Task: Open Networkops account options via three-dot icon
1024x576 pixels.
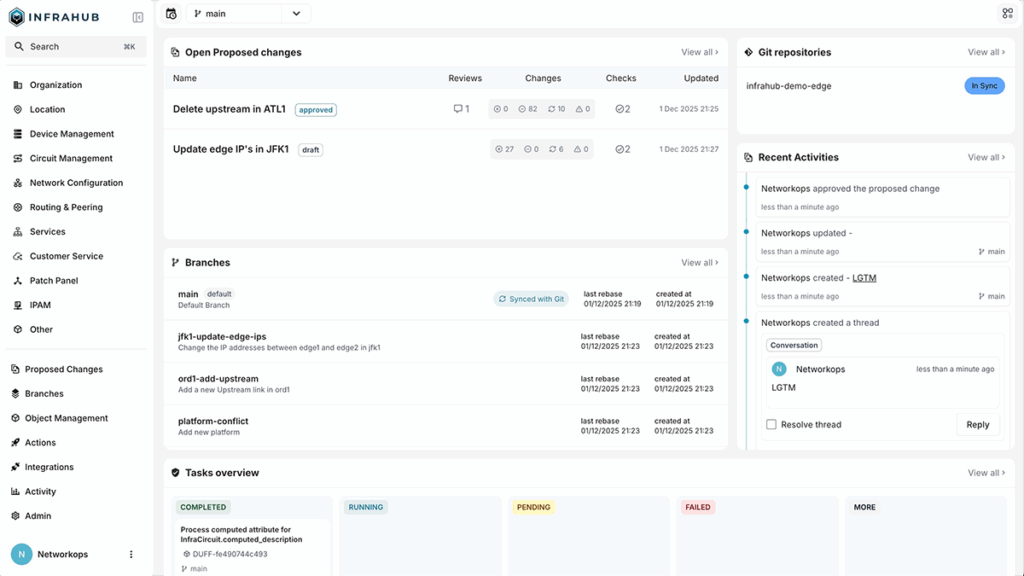Action: coord(131,554)
